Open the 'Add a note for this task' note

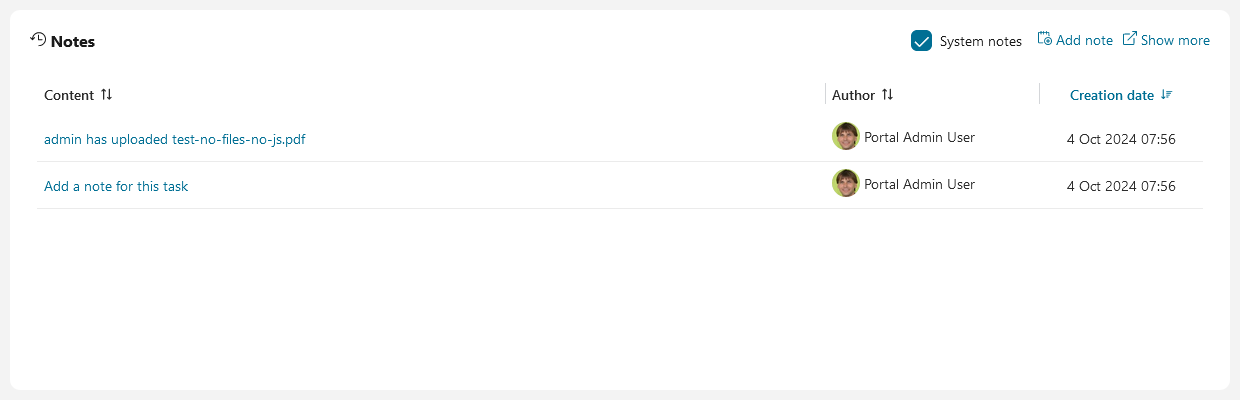116,186
